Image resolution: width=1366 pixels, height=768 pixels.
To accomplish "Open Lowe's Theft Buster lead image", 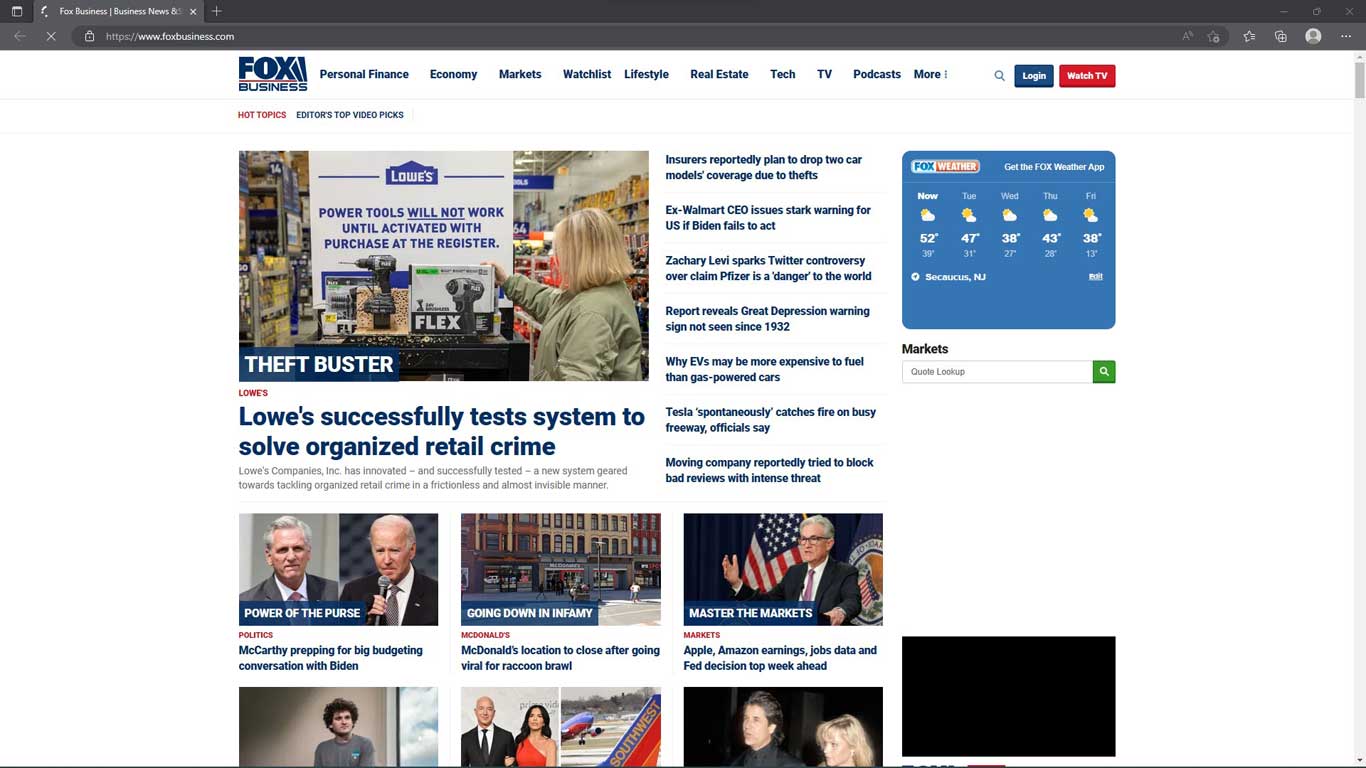I will click(x=443, y=266).
